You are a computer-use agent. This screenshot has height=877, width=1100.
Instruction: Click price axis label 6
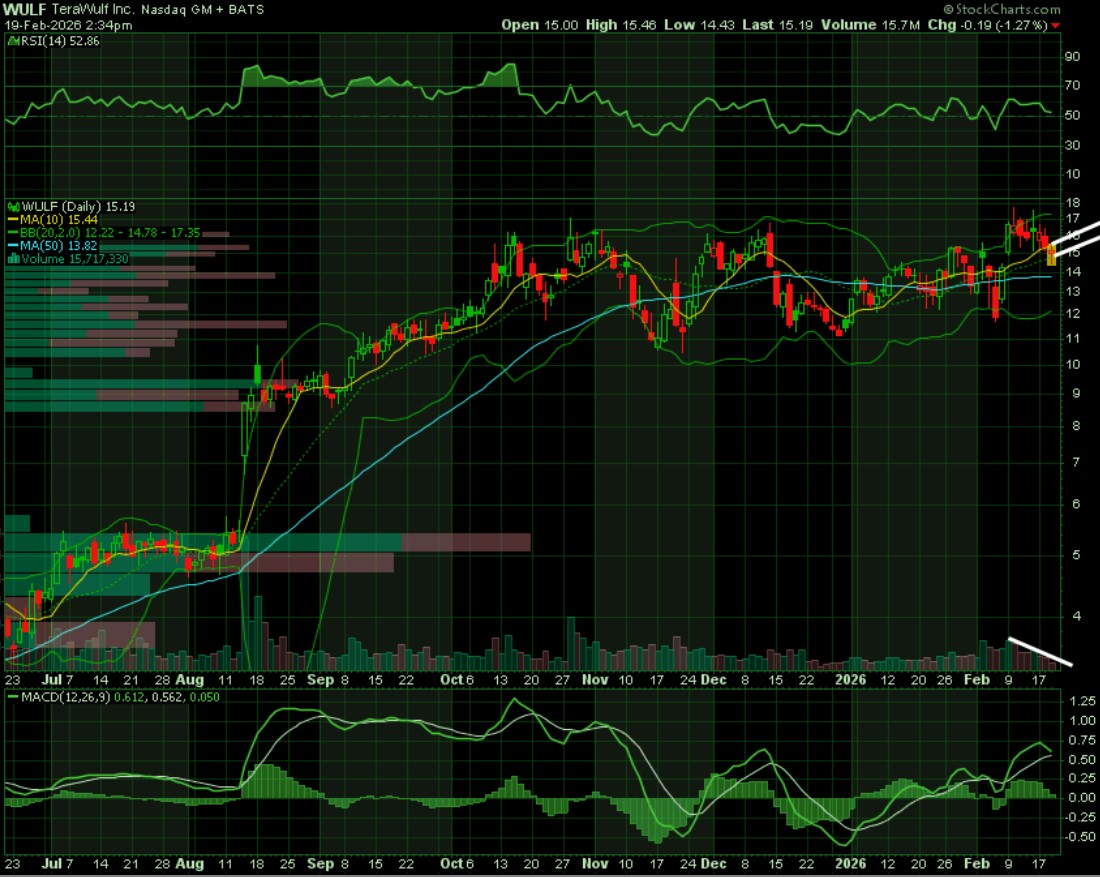(x=1076, y=504)
